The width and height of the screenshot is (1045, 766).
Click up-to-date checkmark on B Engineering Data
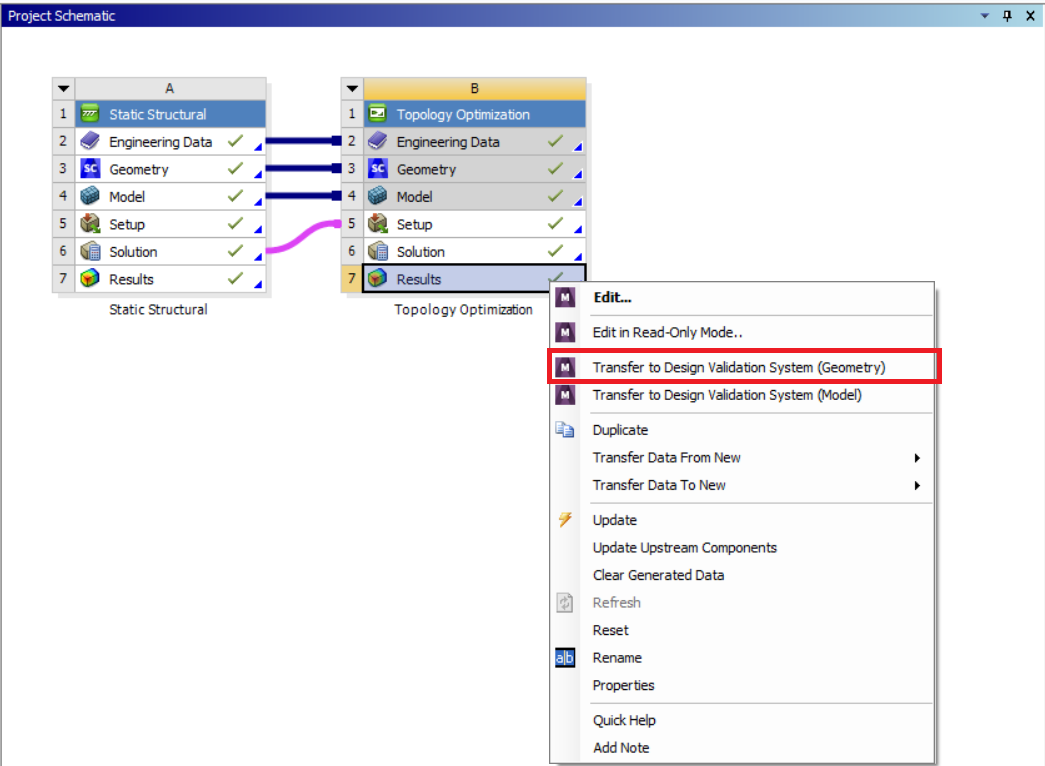click(555, 141)
